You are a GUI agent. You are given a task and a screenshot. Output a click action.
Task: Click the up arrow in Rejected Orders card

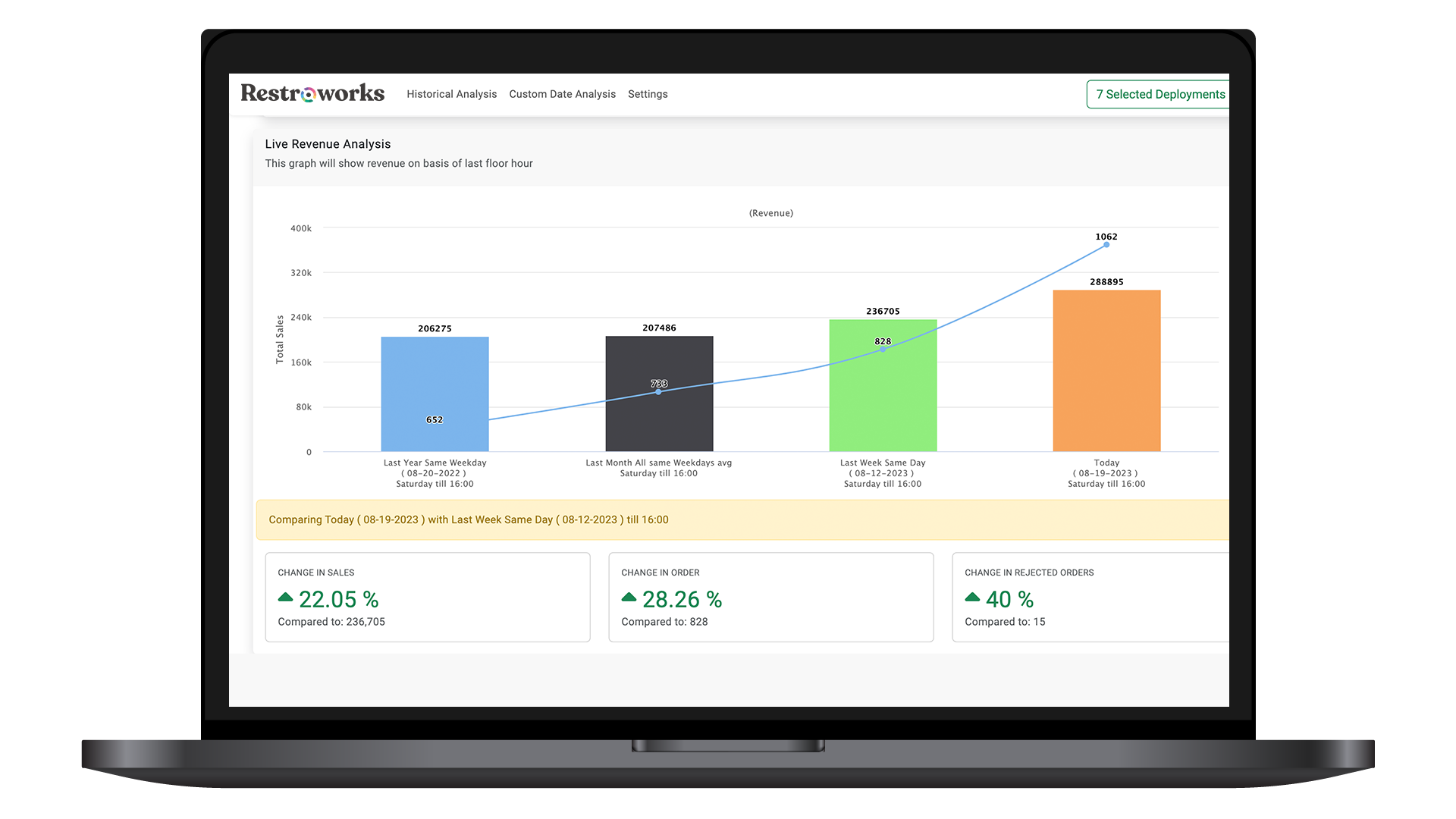(x=972, y=598)
